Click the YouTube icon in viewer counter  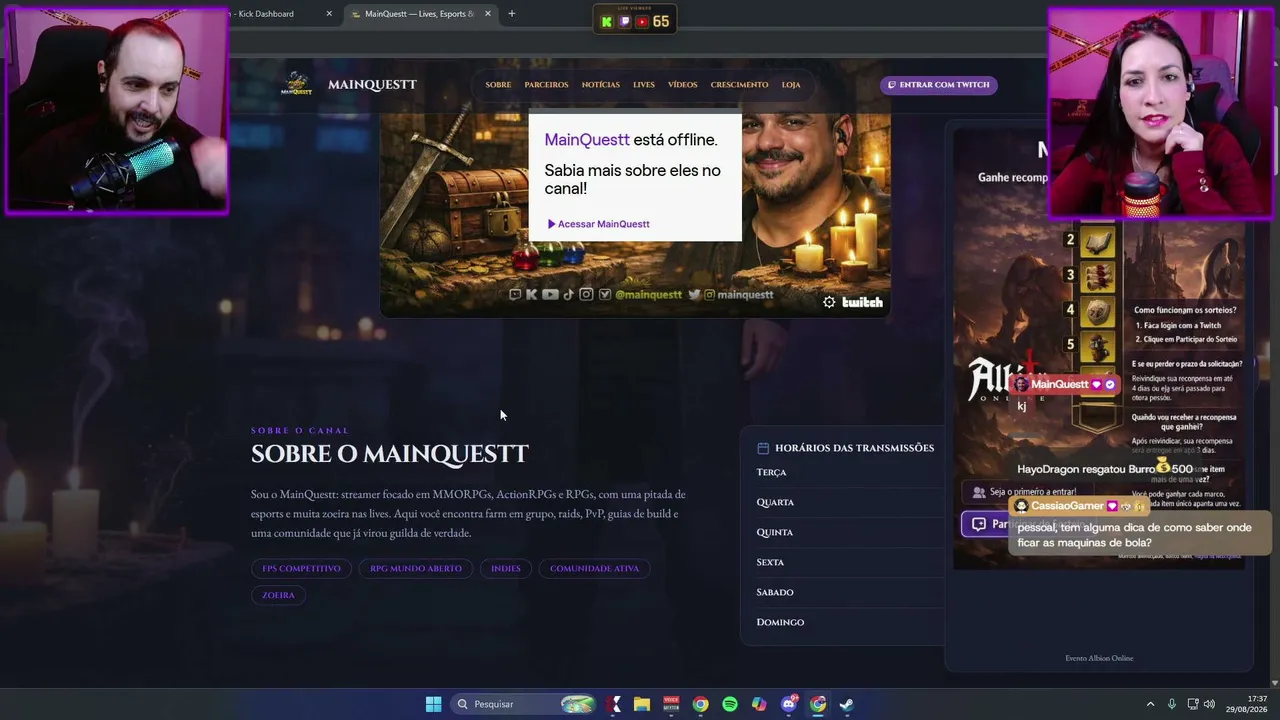(x=642, y=22)
